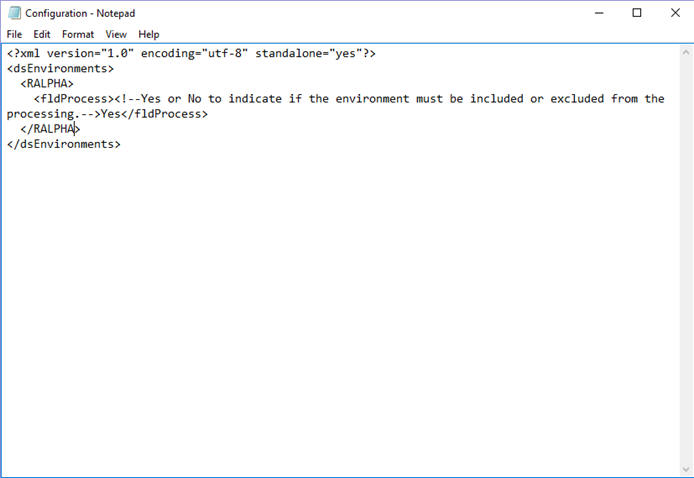This screenshot has width=694, height=478.
Task: Click the closing /fldProcess tag
Action: pyautogui.click(x=165, y=114)
